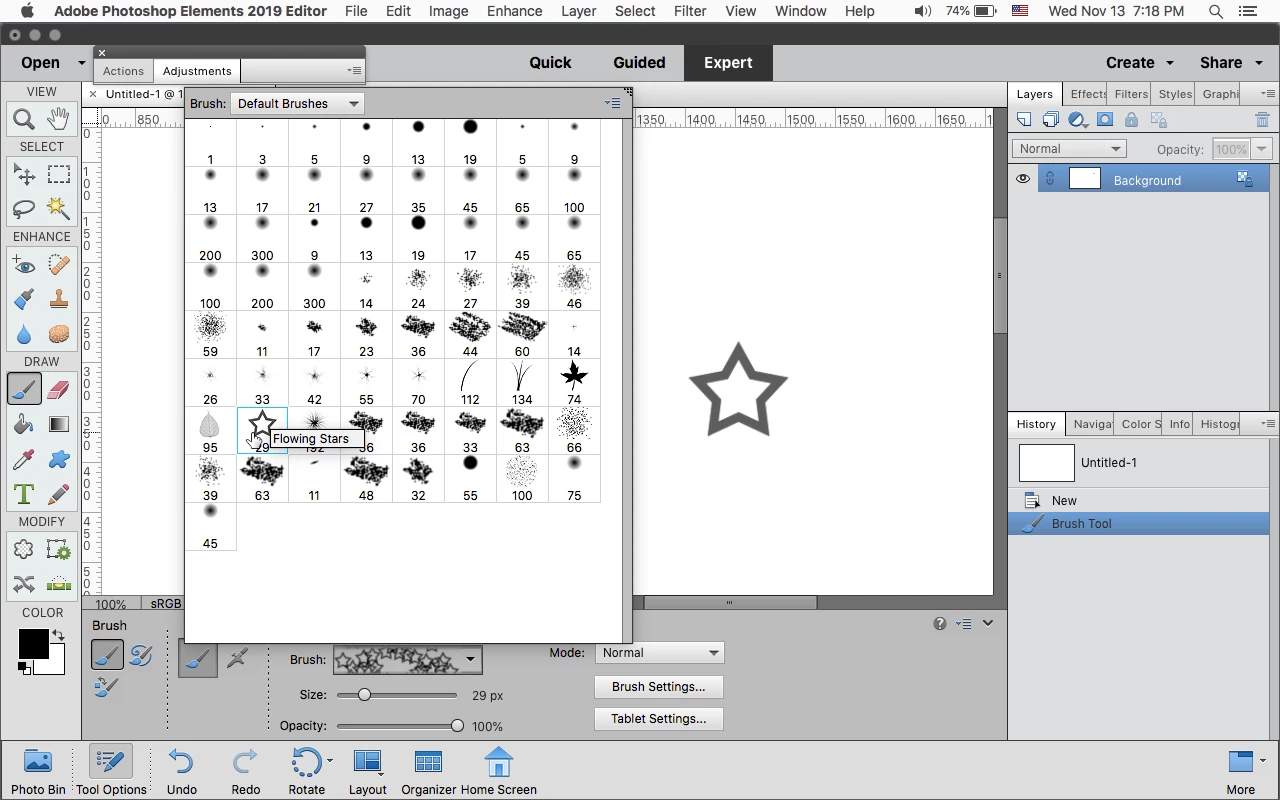Viewport: 1280px width, 800px height.
Task: Choose the Impressionist Brush option
Action: point(141,655)
